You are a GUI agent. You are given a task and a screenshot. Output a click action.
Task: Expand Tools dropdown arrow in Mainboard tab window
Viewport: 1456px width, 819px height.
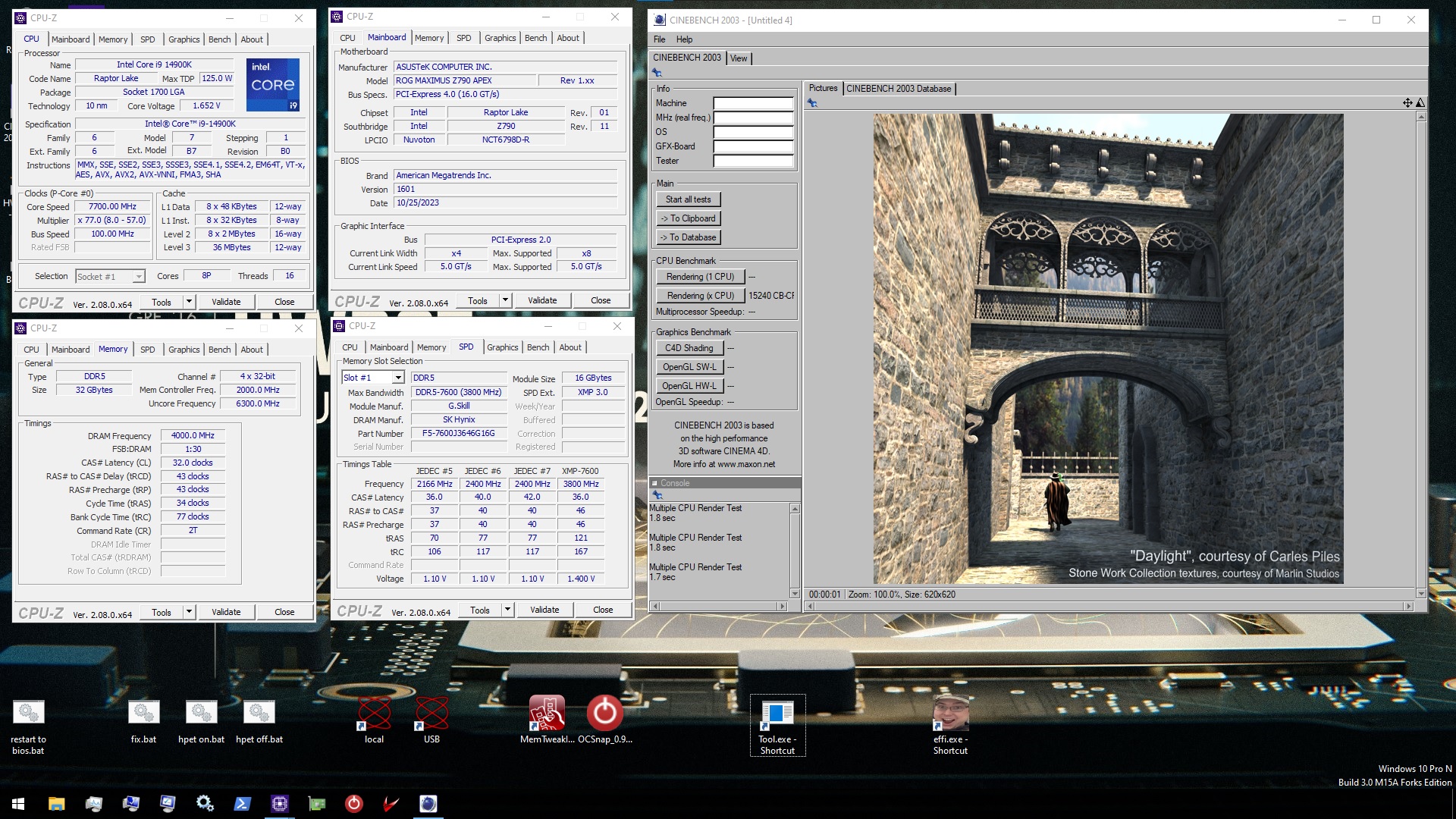pos(505,300)
